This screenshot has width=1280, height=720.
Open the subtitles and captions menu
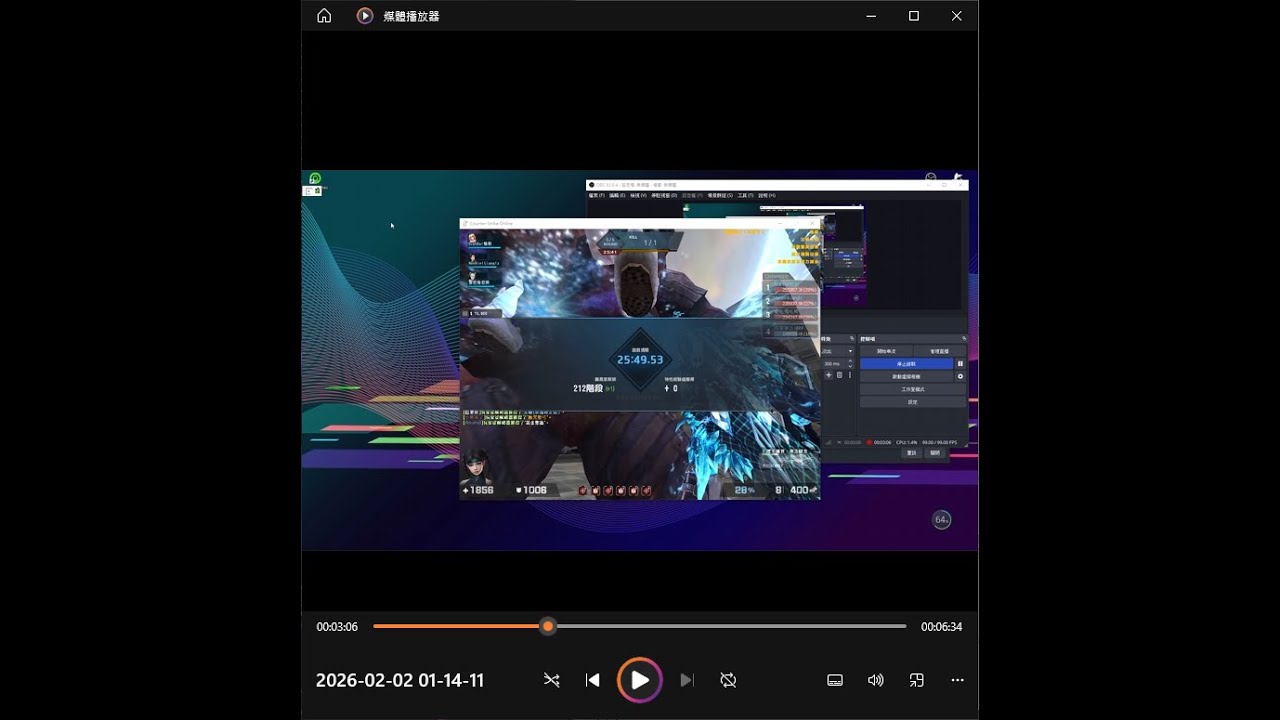coord(835,680)
